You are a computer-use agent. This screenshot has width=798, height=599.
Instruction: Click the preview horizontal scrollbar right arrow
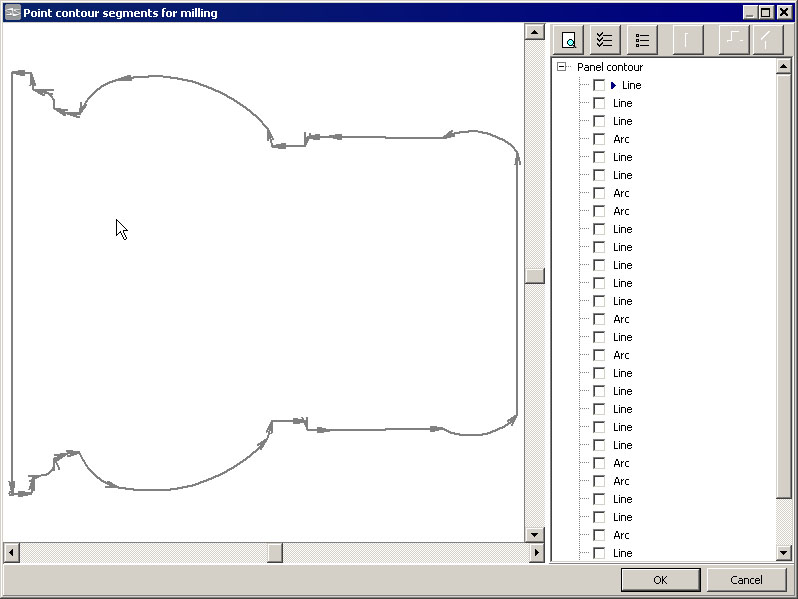coord(536,553)
